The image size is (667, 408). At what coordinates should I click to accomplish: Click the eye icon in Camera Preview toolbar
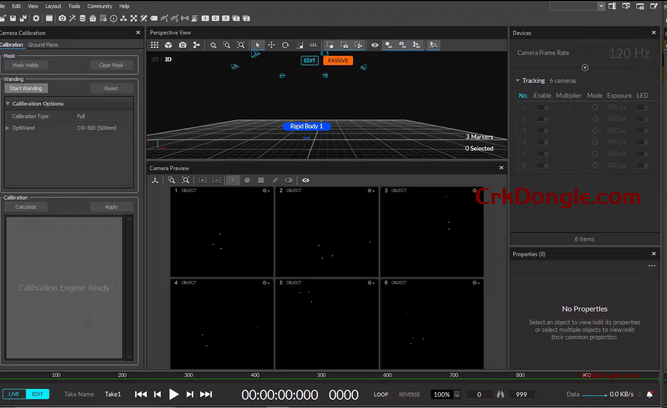(305, 180)
